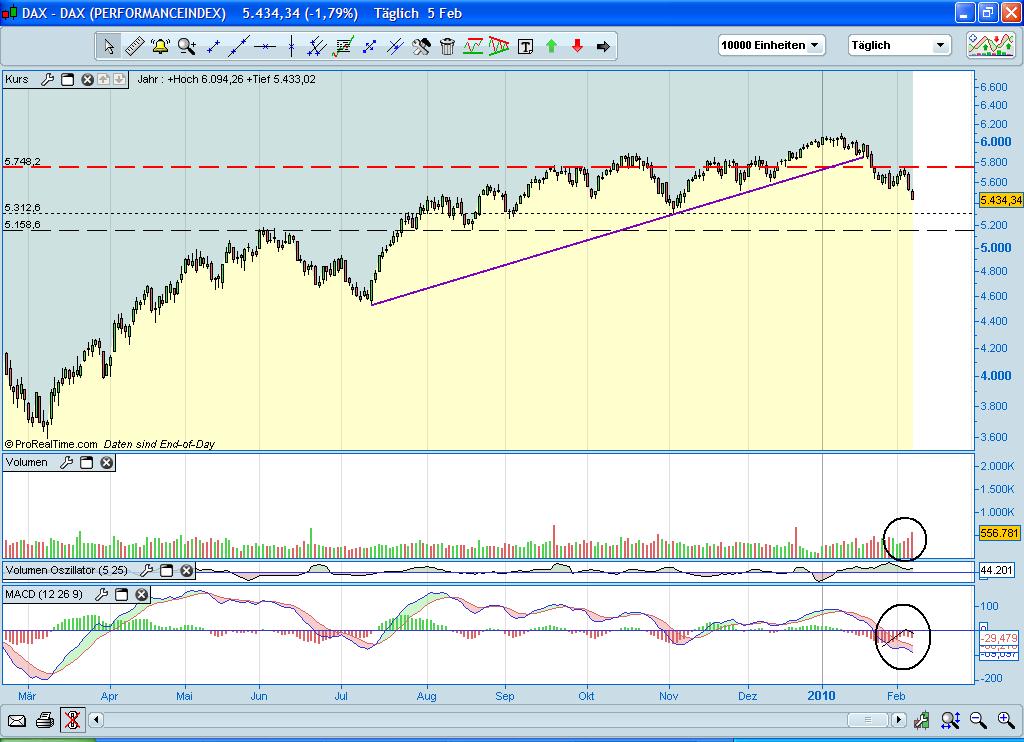Open the 'Täglich' timeframe dropdown
Viewport: 1024px width, 742px height.
940,45
